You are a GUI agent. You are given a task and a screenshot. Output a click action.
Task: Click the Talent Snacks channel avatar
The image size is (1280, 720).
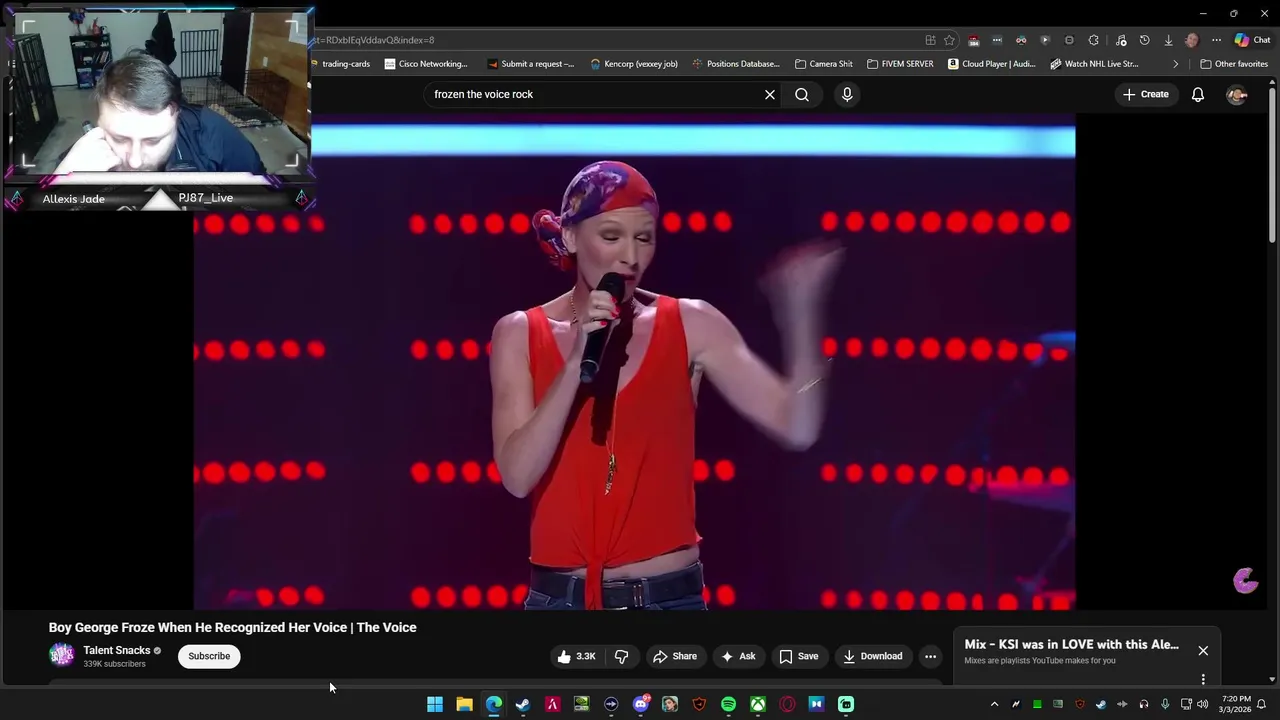(62, 655)
